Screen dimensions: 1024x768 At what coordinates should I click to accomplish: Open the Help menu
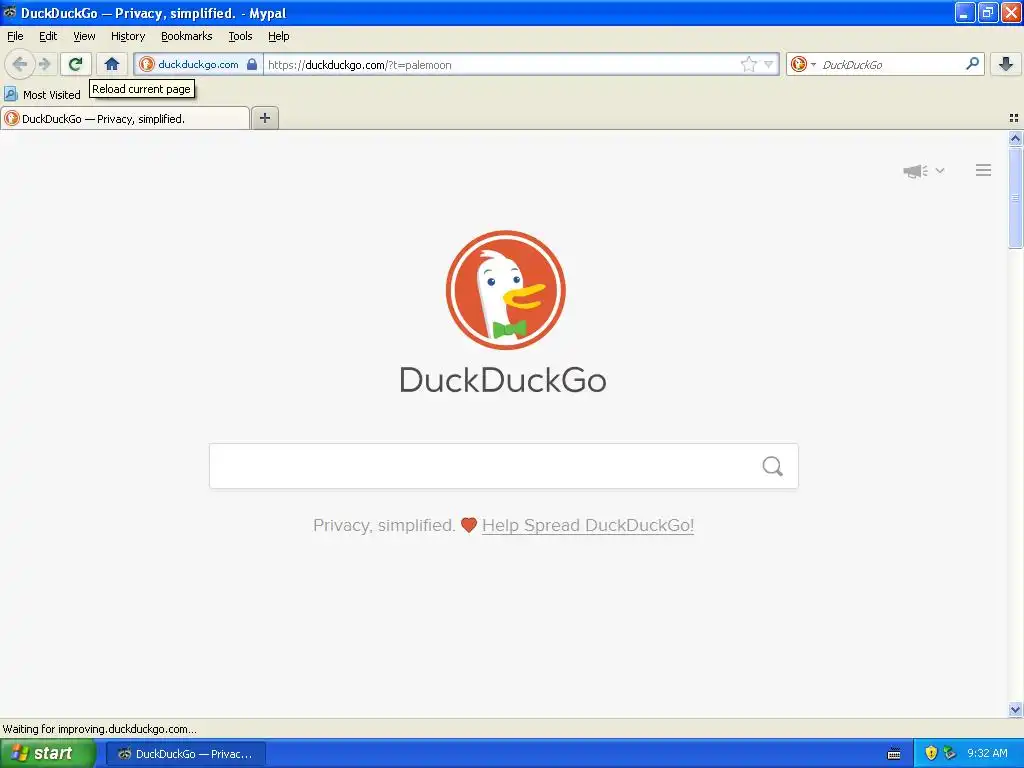point(279,36)
